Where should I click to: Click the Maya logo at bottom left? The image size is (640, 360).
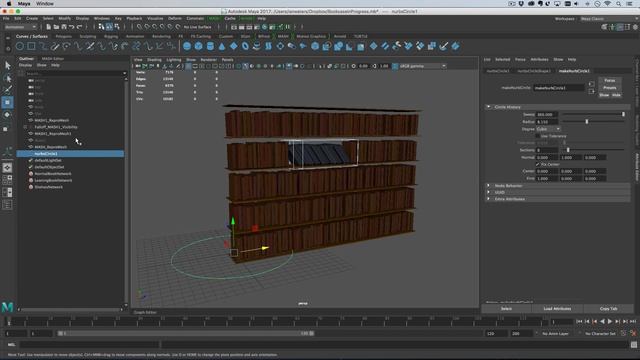(x=7, y=307)
